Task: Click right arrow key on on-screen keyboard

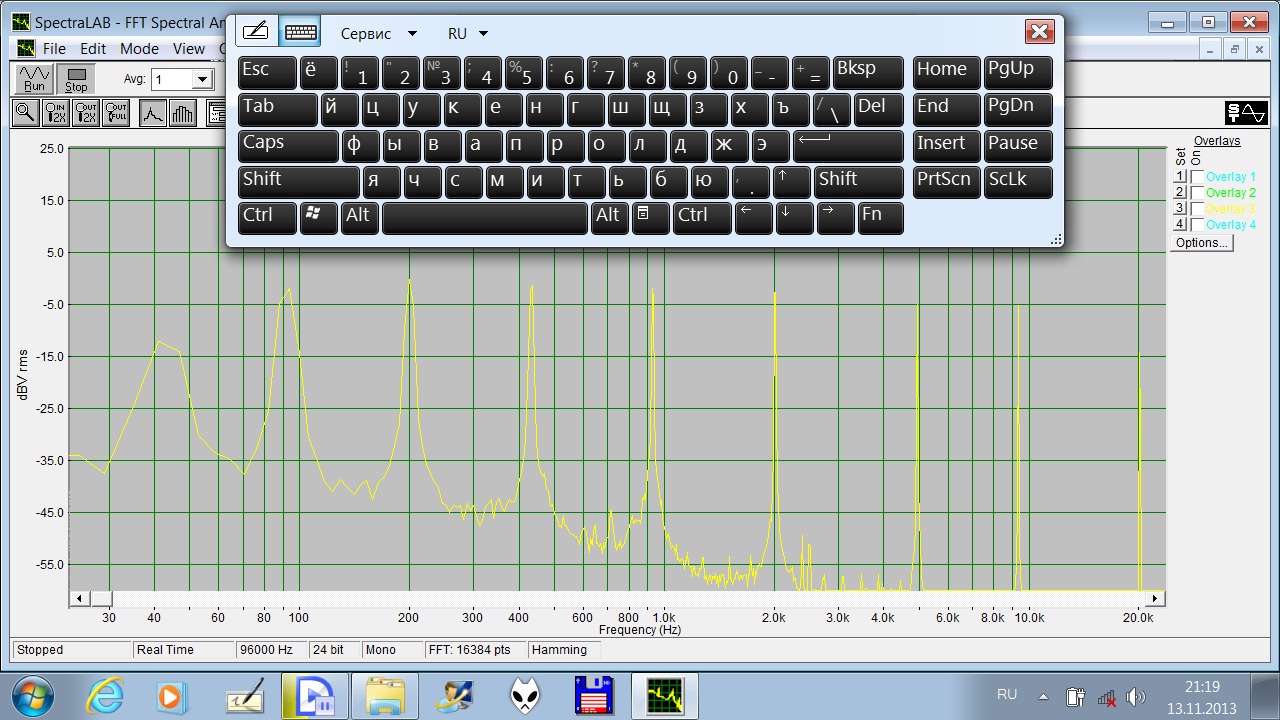Action: [835, 217]
